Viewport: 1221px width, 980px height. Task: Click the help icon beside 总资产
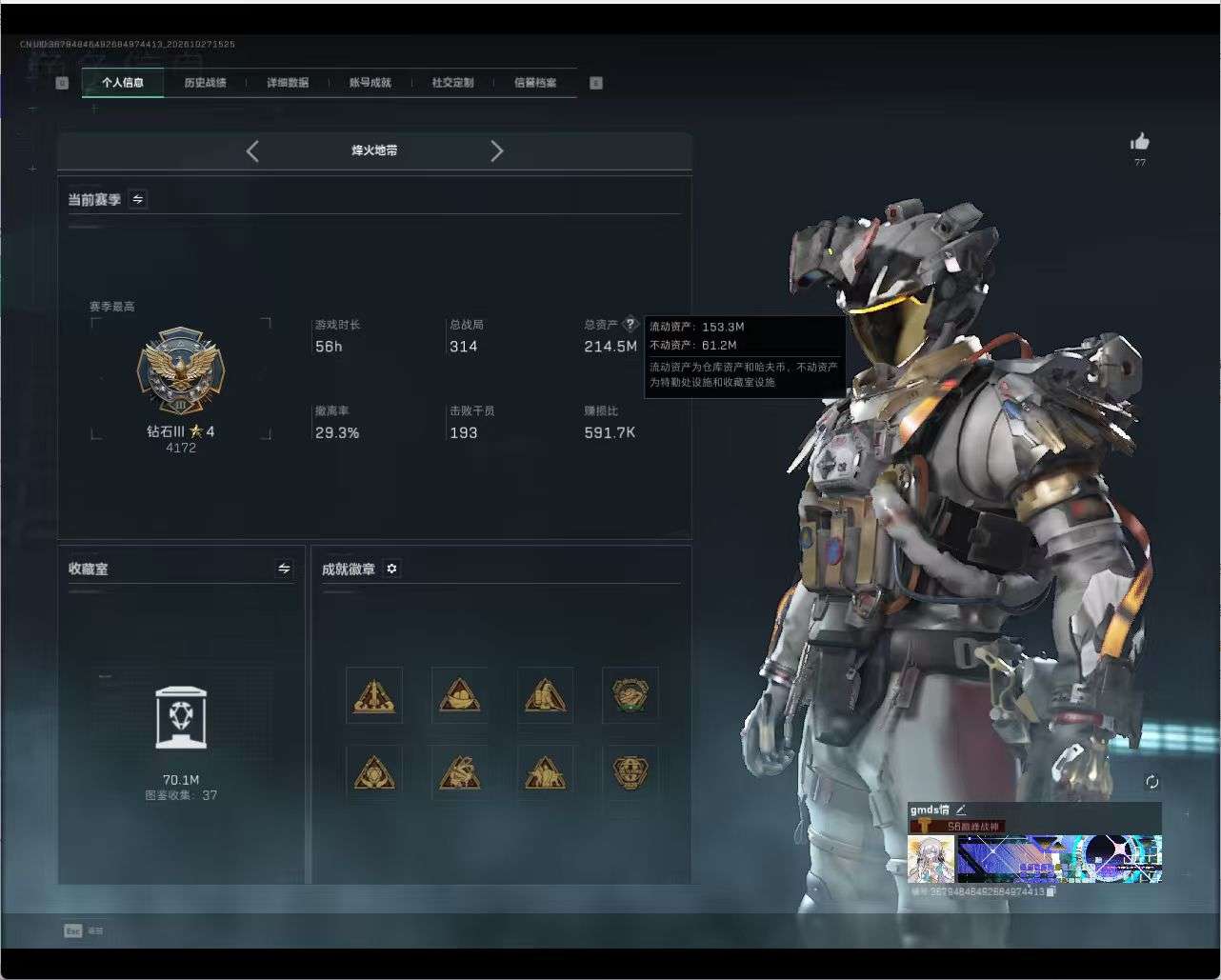tap(630, 324)
